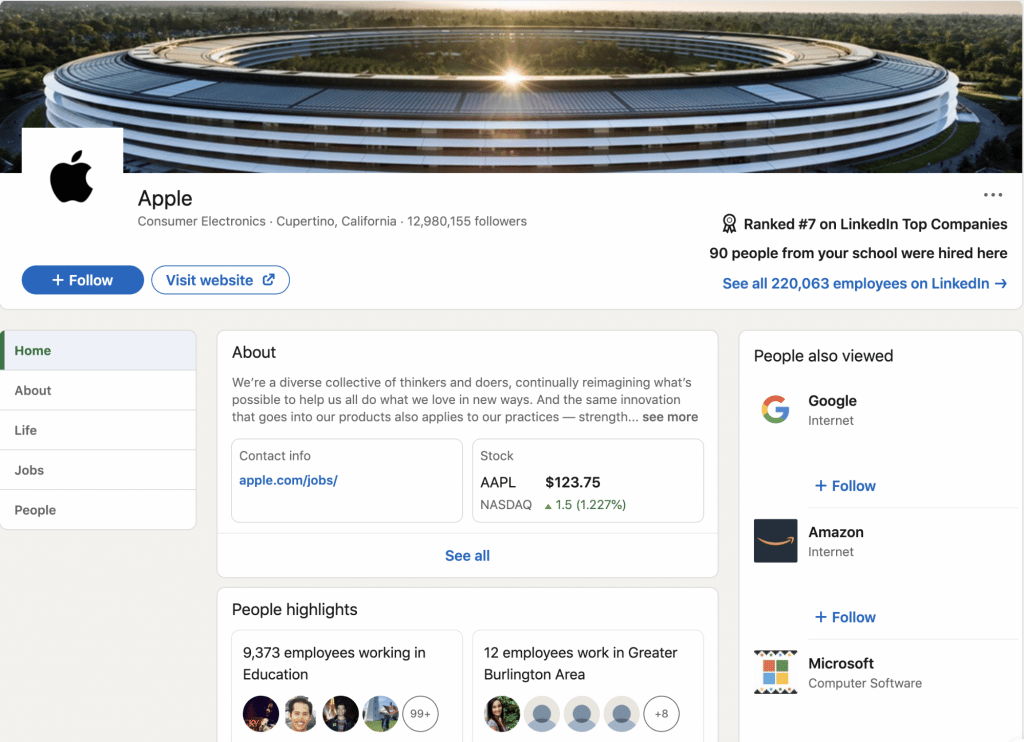The image size is (1024, 742).
Task: Click the $123.75 stock price
Action: 573,483
